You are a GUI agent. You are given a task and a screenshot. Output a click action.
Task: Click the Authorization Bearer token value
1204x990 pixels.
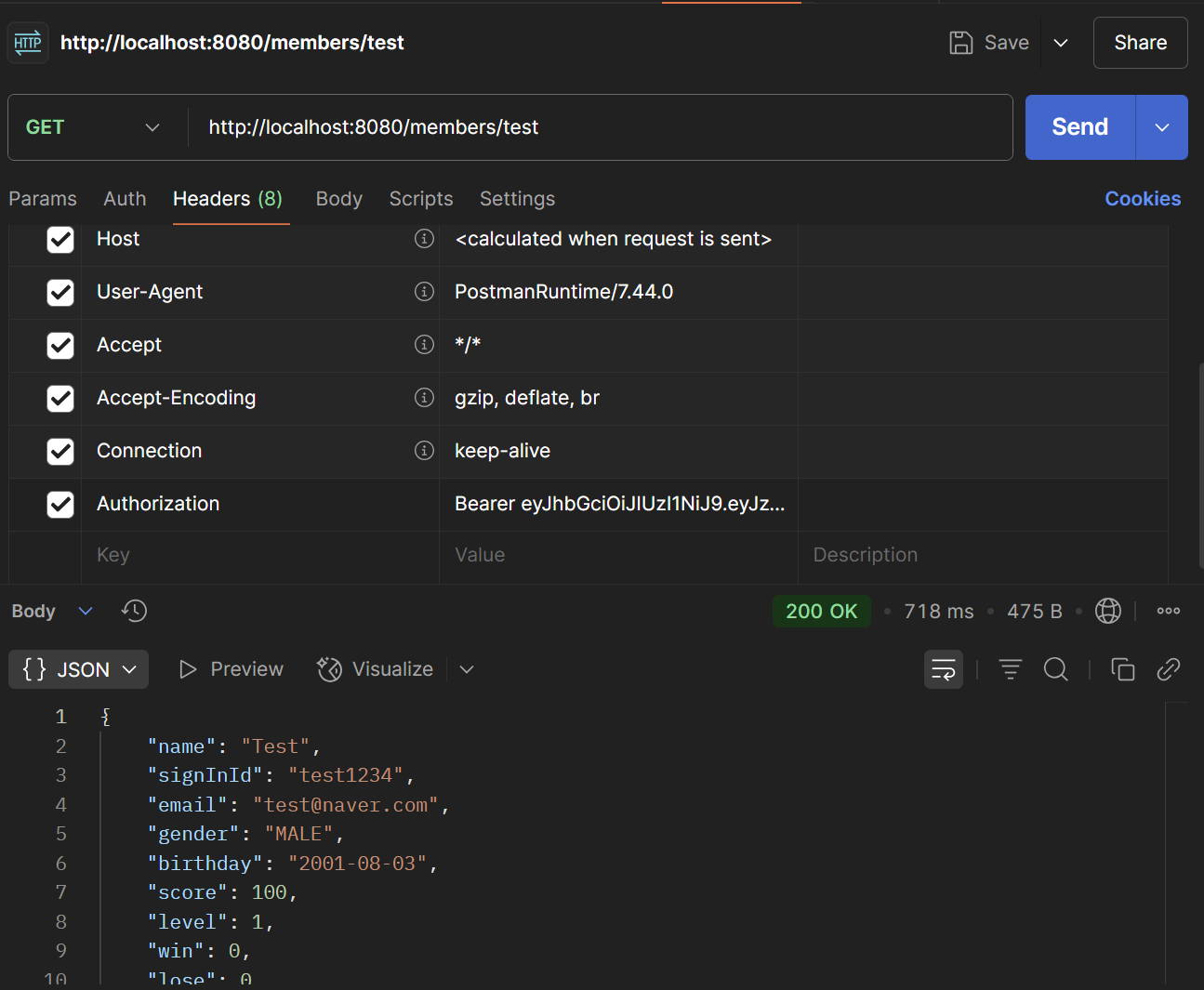click(x=620, y=504)
